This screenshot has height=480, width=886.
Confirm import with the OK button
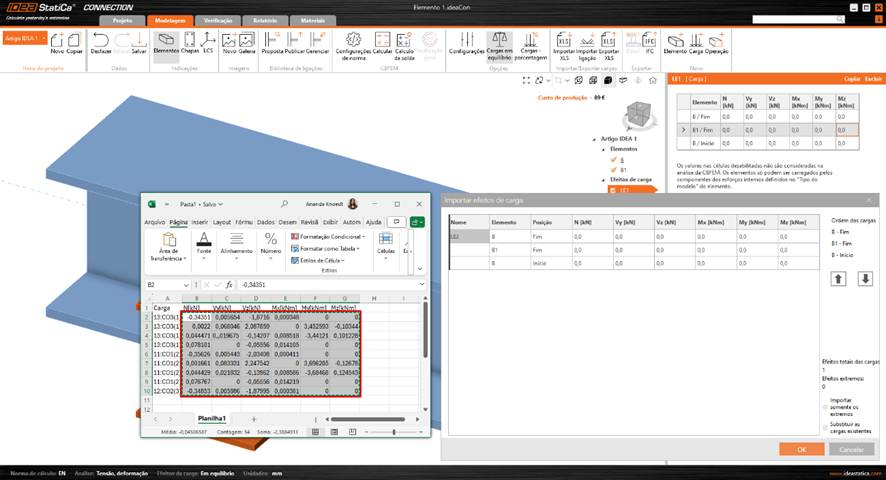coord(801,450)
